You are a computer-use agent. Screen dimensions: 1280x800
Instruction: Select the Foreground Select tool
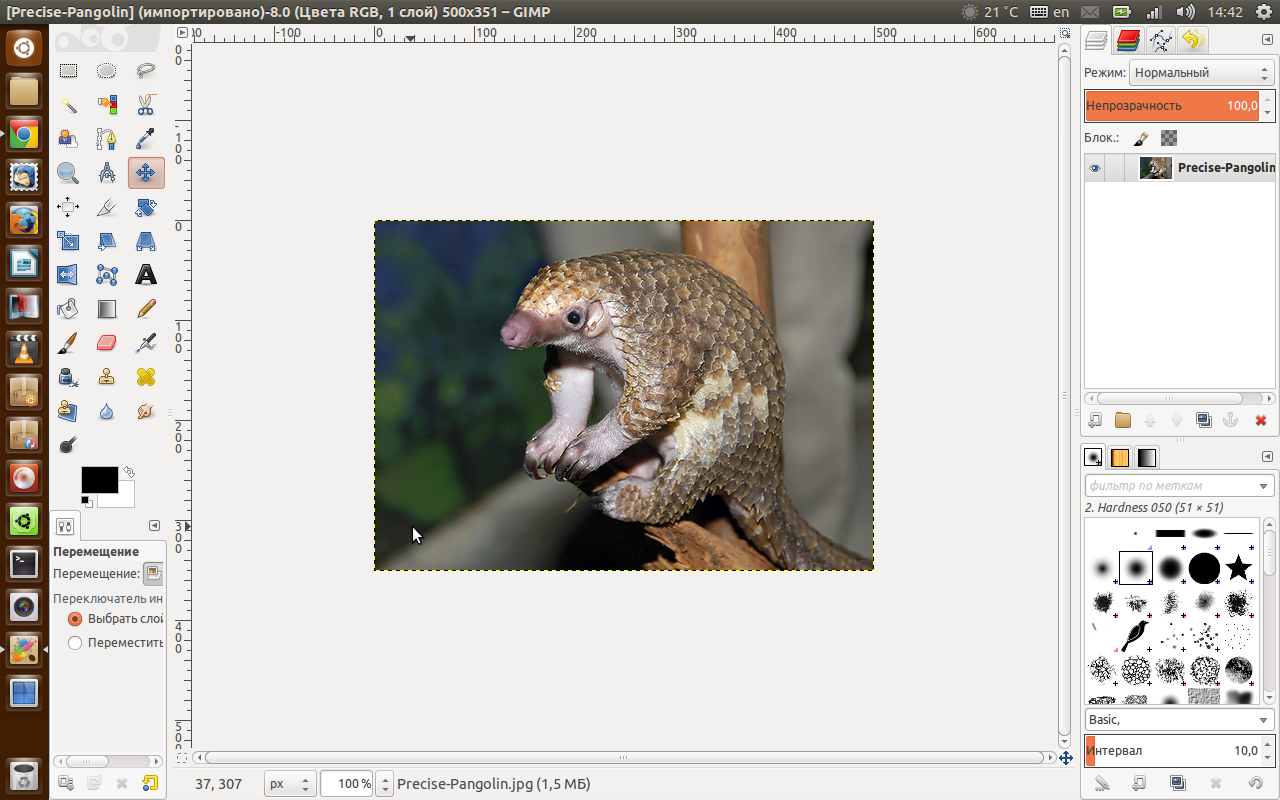[68, 139]
